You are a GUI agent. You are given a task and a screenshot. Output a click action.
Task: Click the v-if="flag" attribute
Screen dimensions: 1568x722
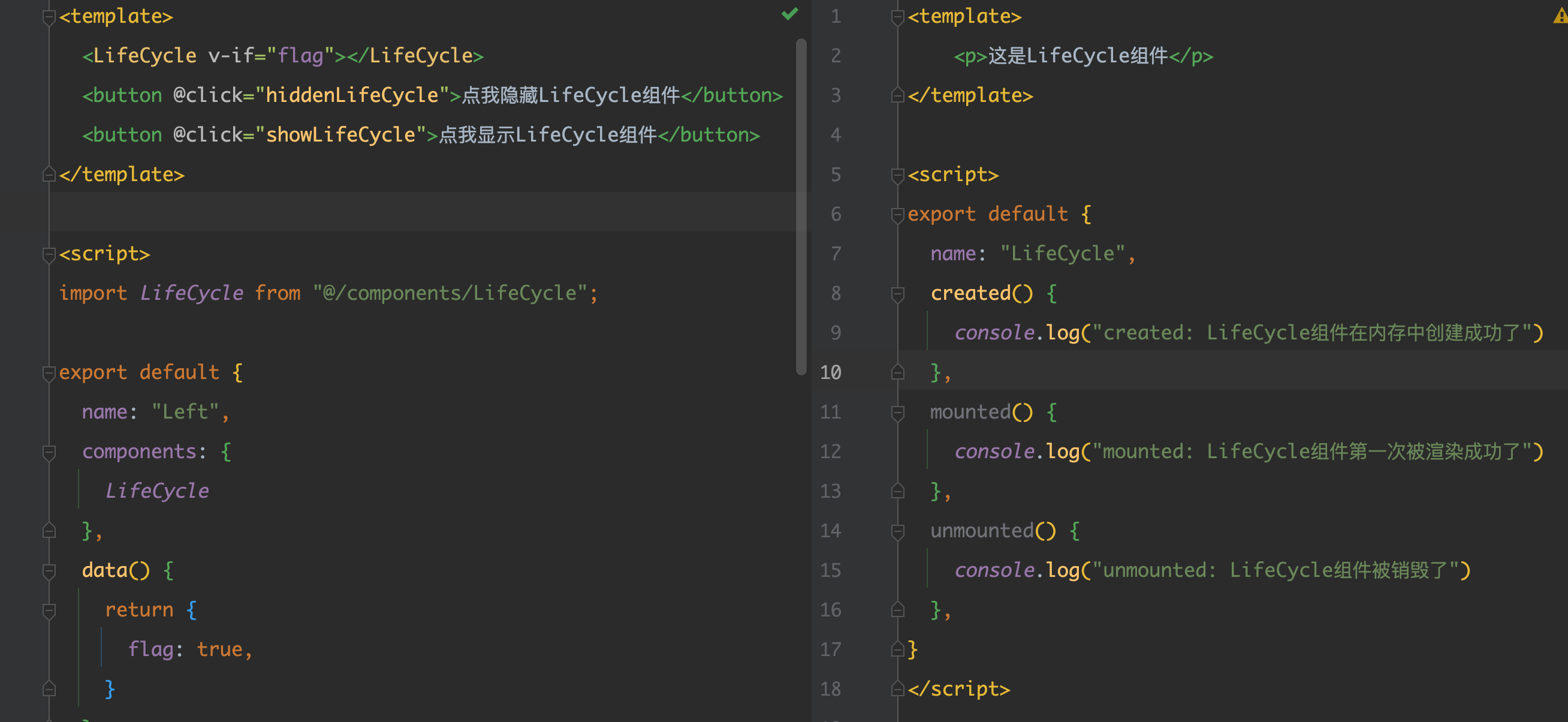pyautogui.click(x=271, y=56)
